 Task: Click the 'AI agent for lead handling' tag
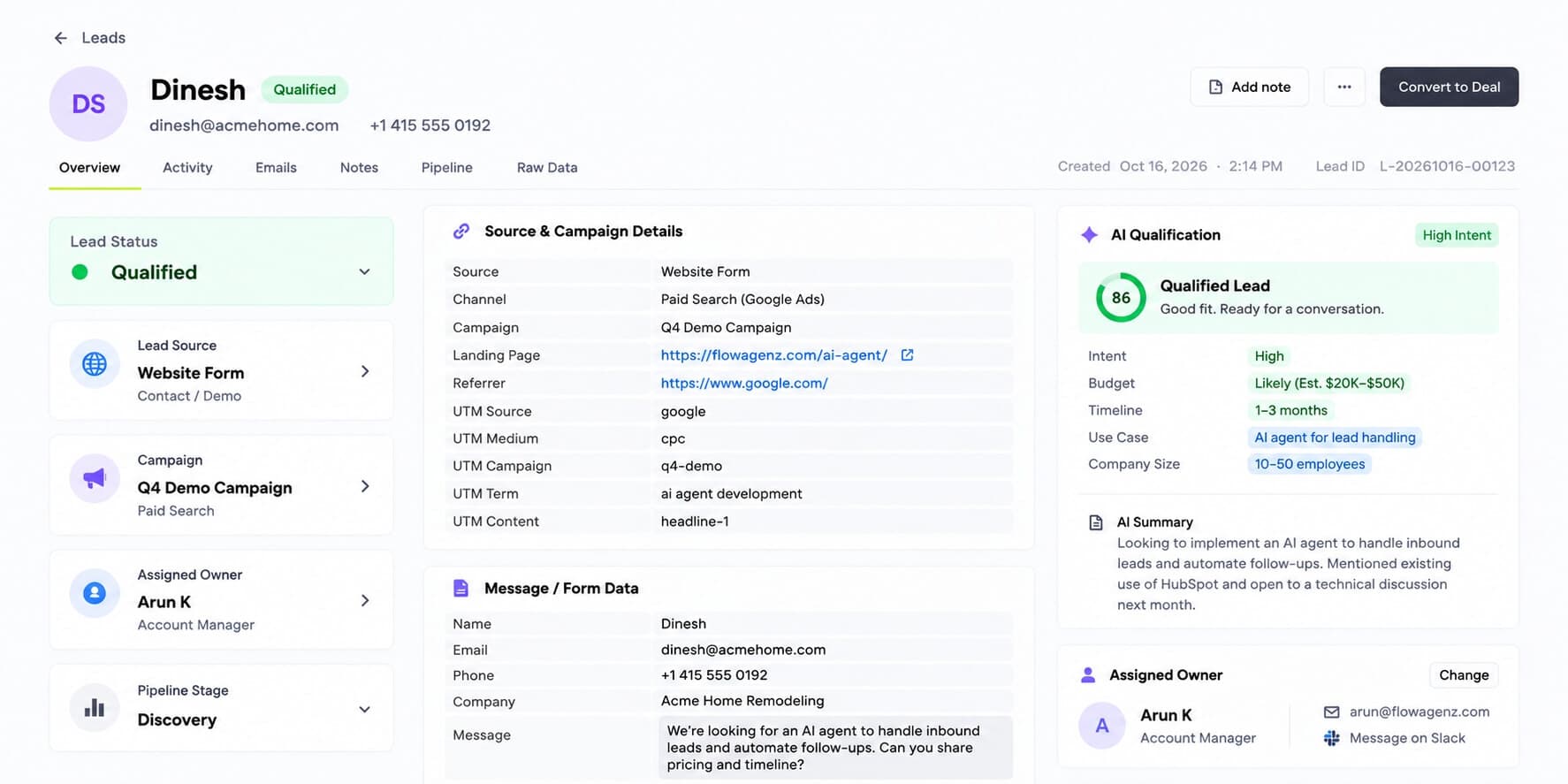click(1335, 437)
